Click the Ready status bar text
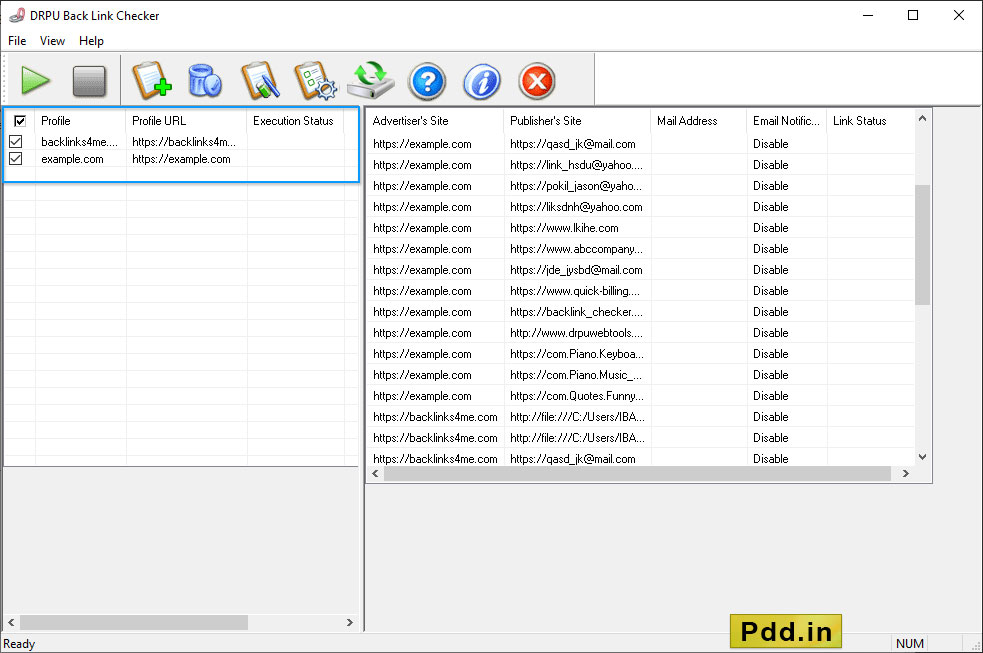The height and width of the screenshot is (653, 983). tap(19, 644)
